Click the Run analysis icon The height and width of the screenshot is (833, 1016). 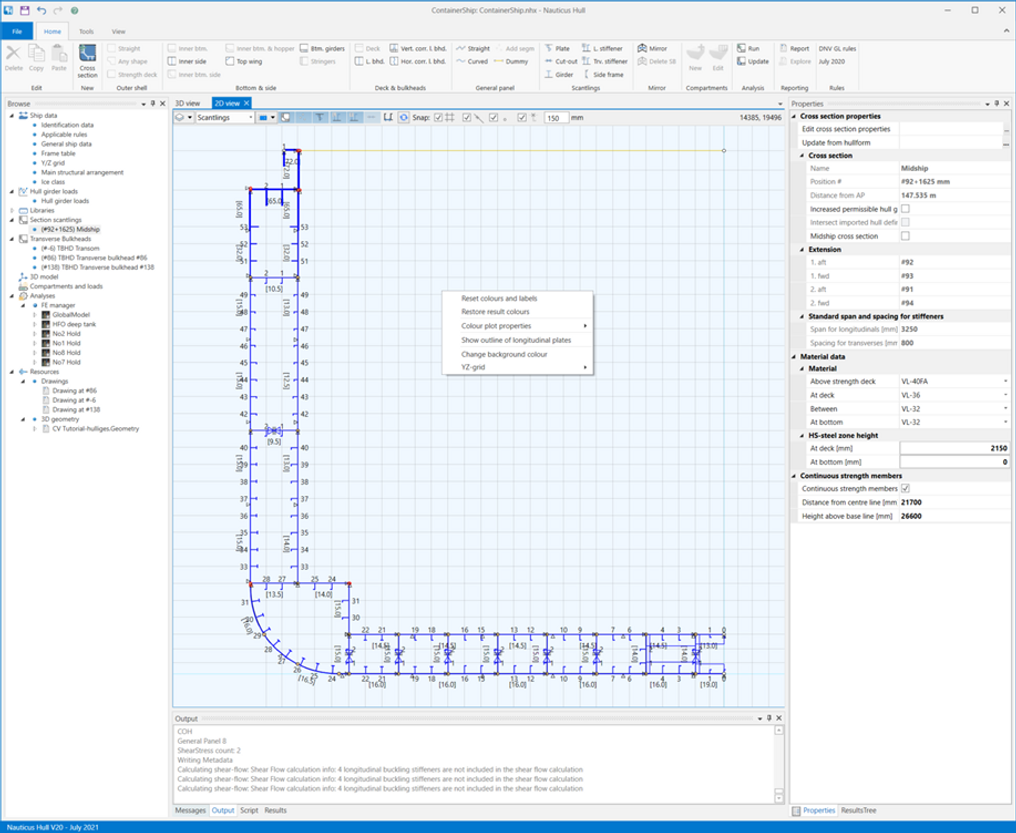pyautogui.click(x=740, y=47)
